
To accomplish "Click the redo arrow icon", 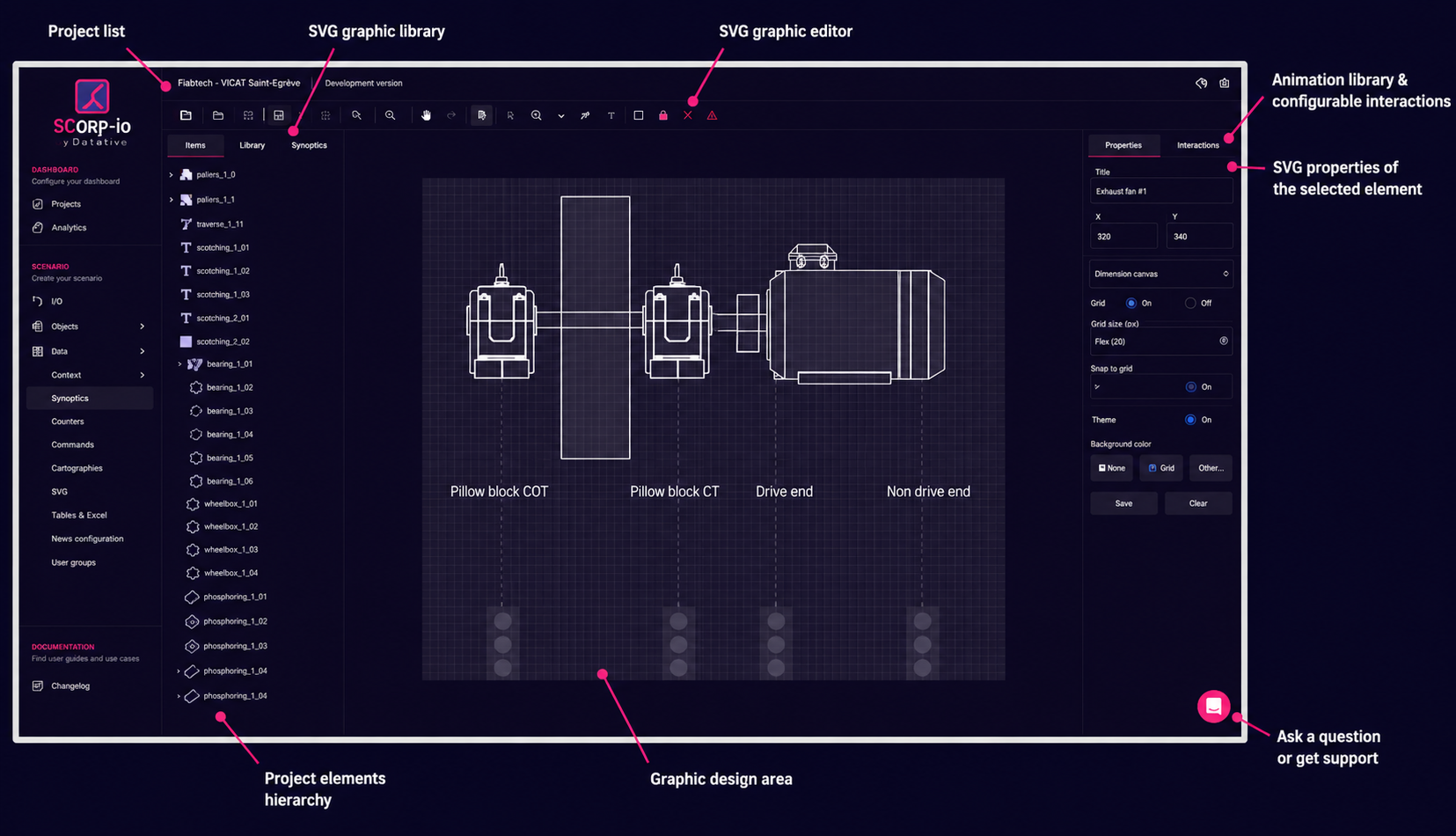I will (x=451, y=115).
